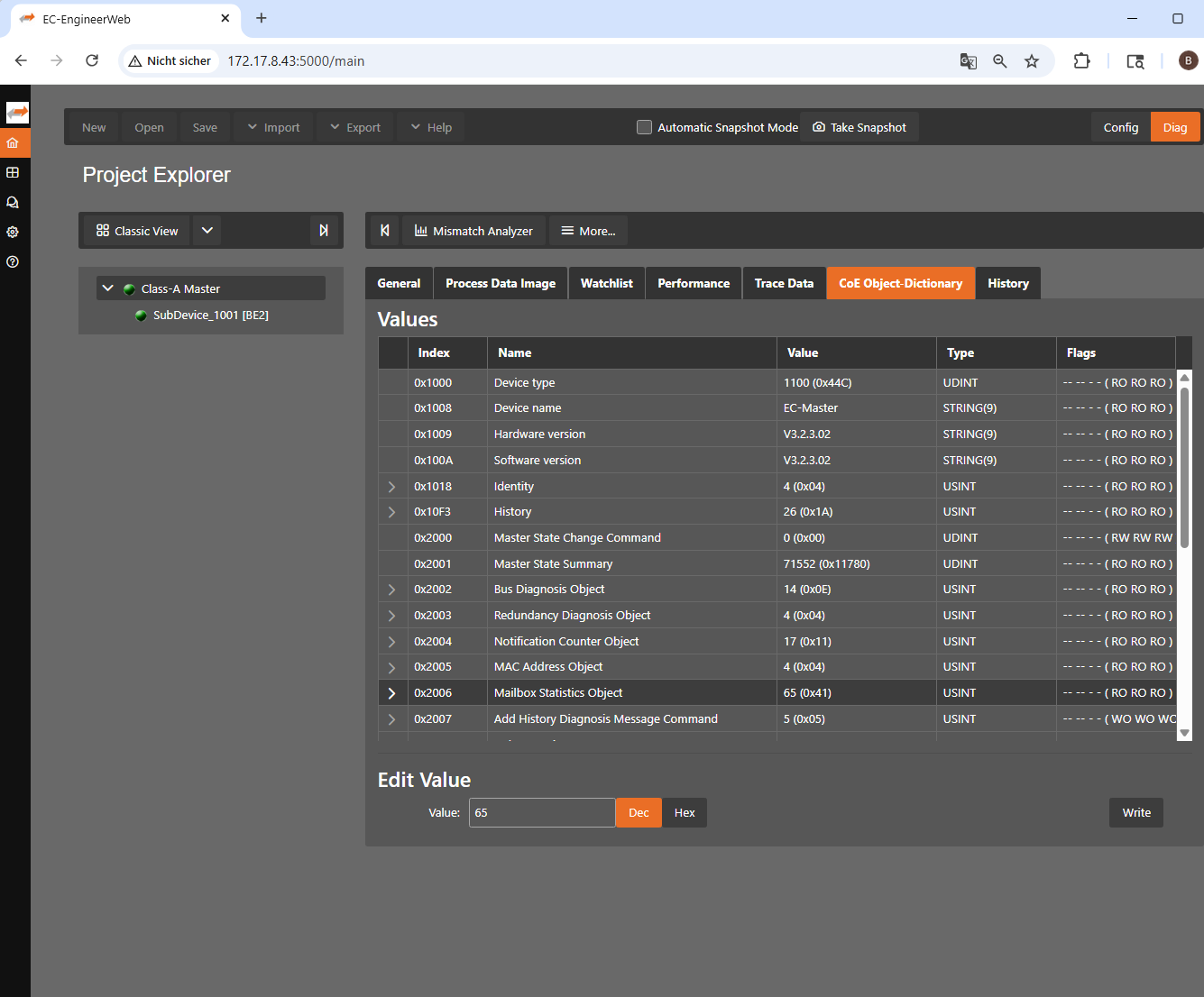Switch to Config mode

[x=1120, y=127]
